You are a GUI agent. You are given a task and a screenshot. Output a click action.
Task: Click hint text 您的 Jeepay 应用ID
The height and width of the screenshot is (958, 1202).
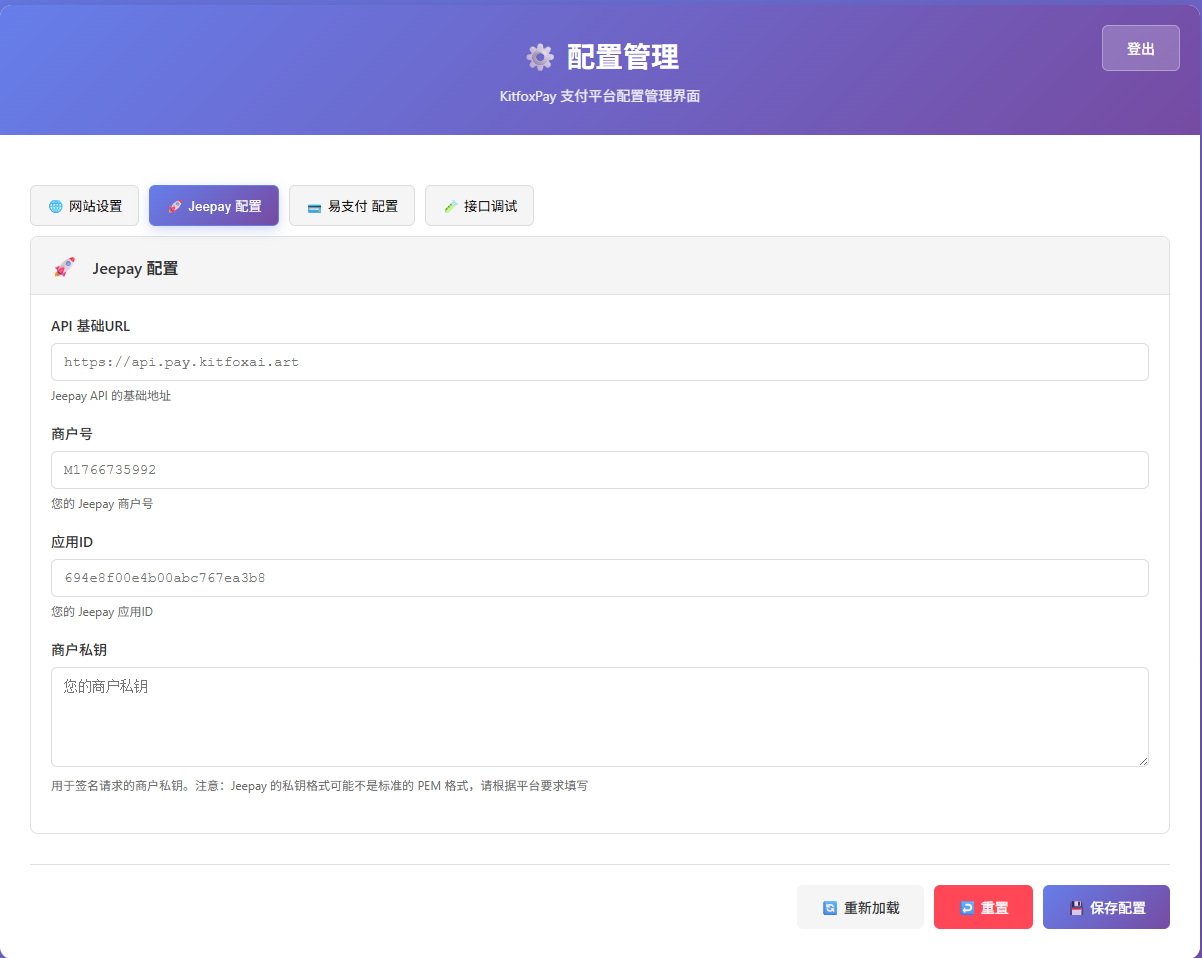[x=102, y=612]
